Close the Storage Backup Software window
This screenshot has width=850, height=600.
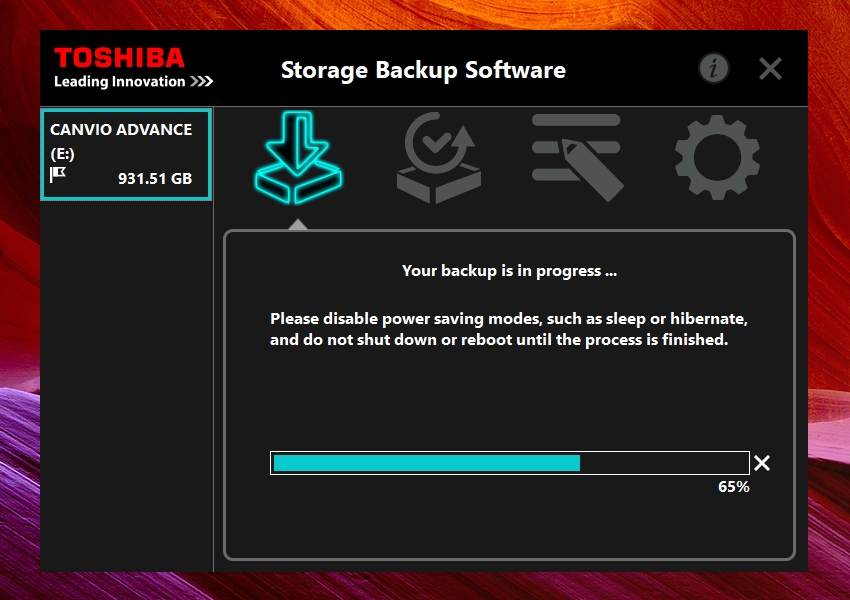tap(770, 69)
